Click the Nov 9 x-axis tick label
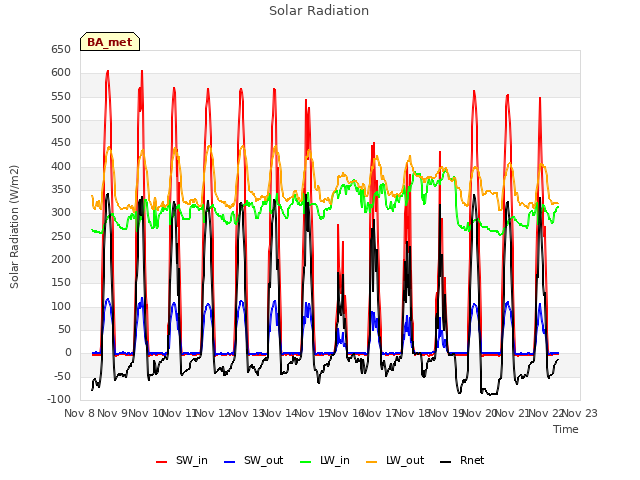640x480 pixels. (113, 413)
